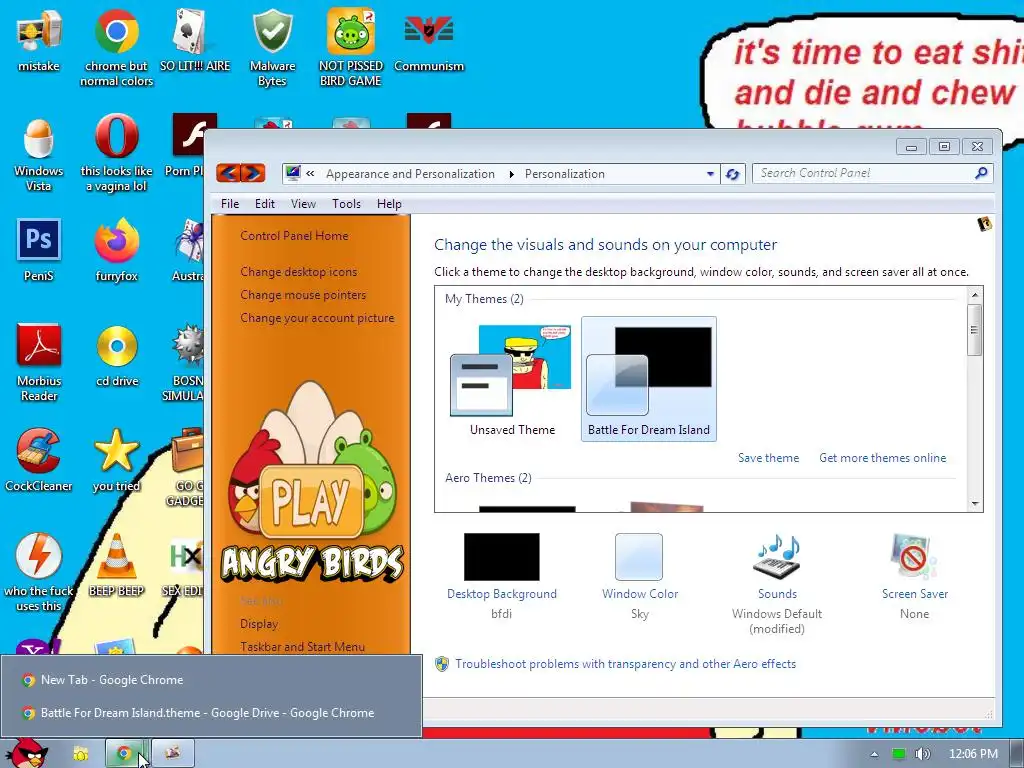Open Control Panel Home link

tap(294, 236)
